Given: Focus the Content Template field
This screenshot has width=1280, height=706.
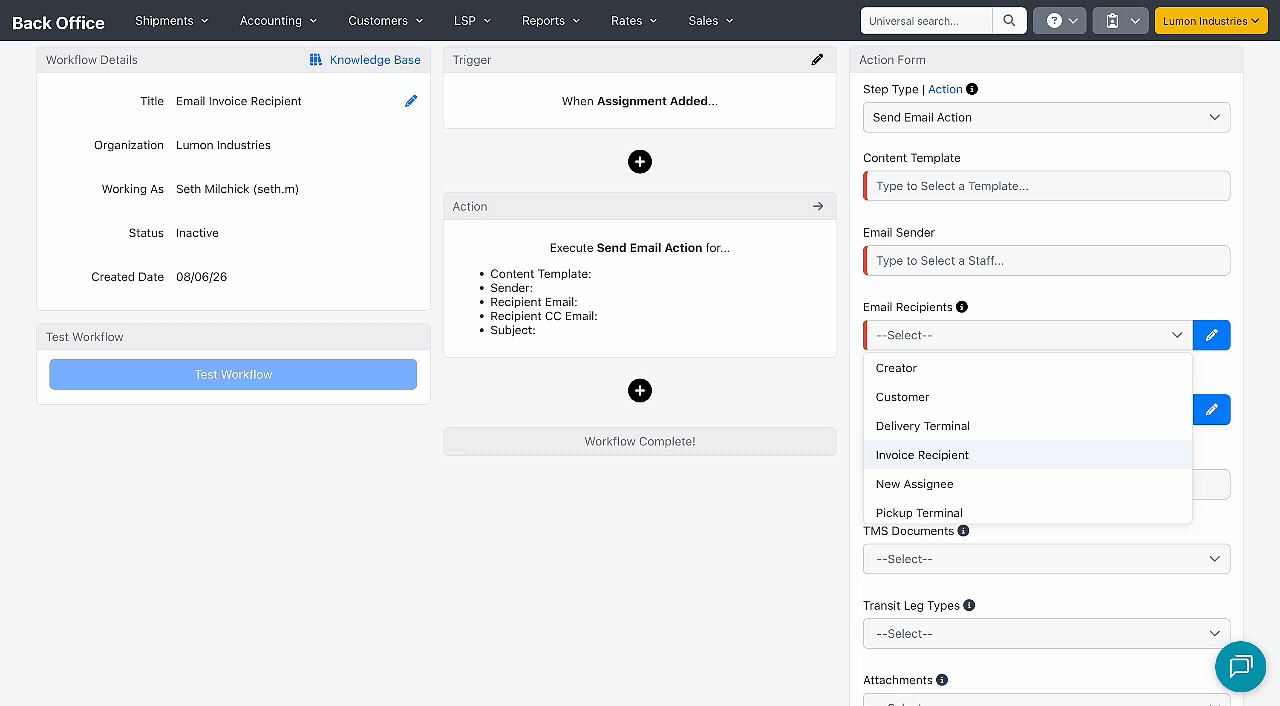Looking at the screenshot, I should (1047, 186).
